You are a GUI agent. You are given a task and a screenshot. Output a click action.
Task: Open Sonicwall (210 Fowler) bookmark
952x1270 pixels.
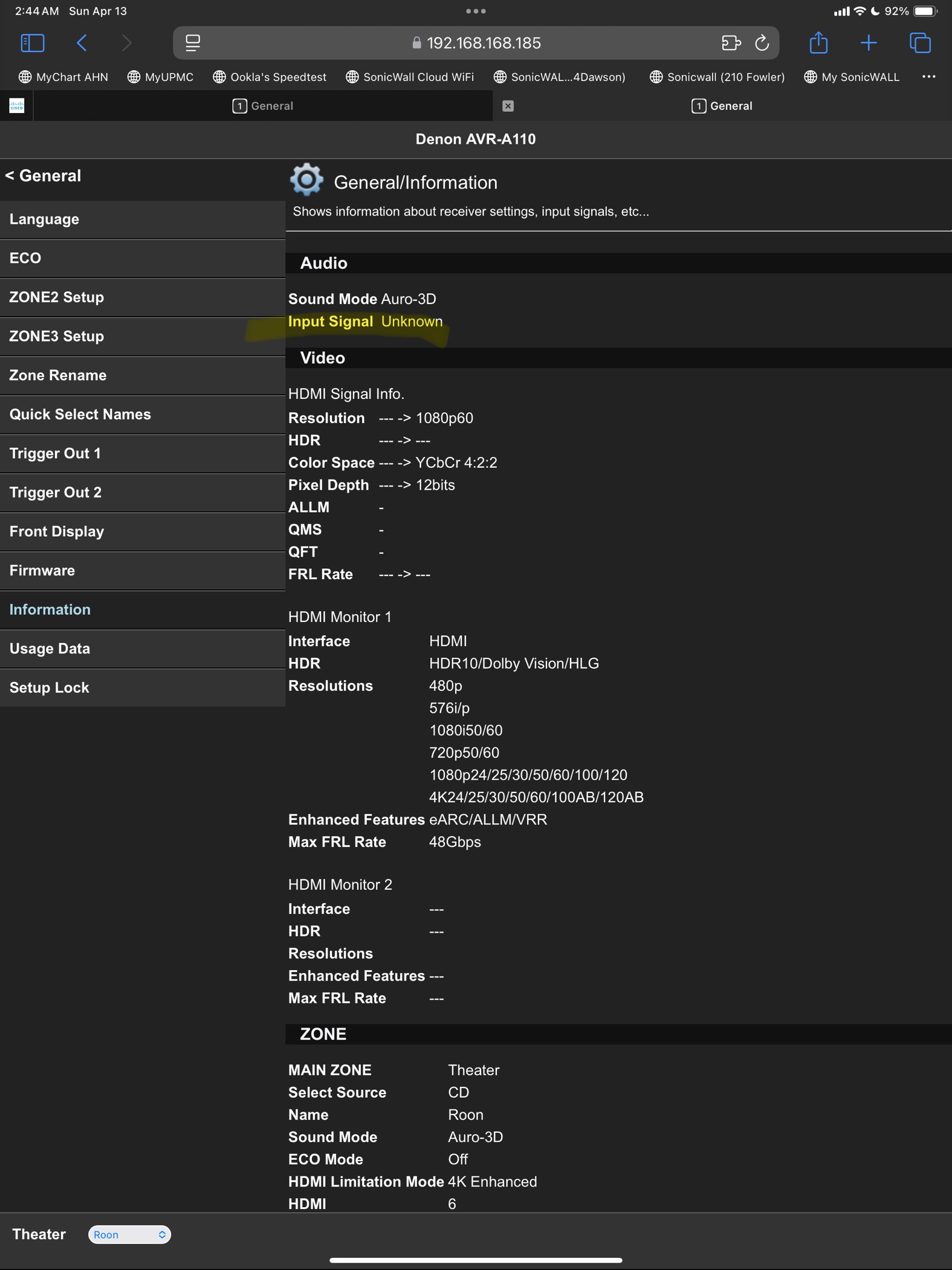pyautogui.click(x=717, y=77)
